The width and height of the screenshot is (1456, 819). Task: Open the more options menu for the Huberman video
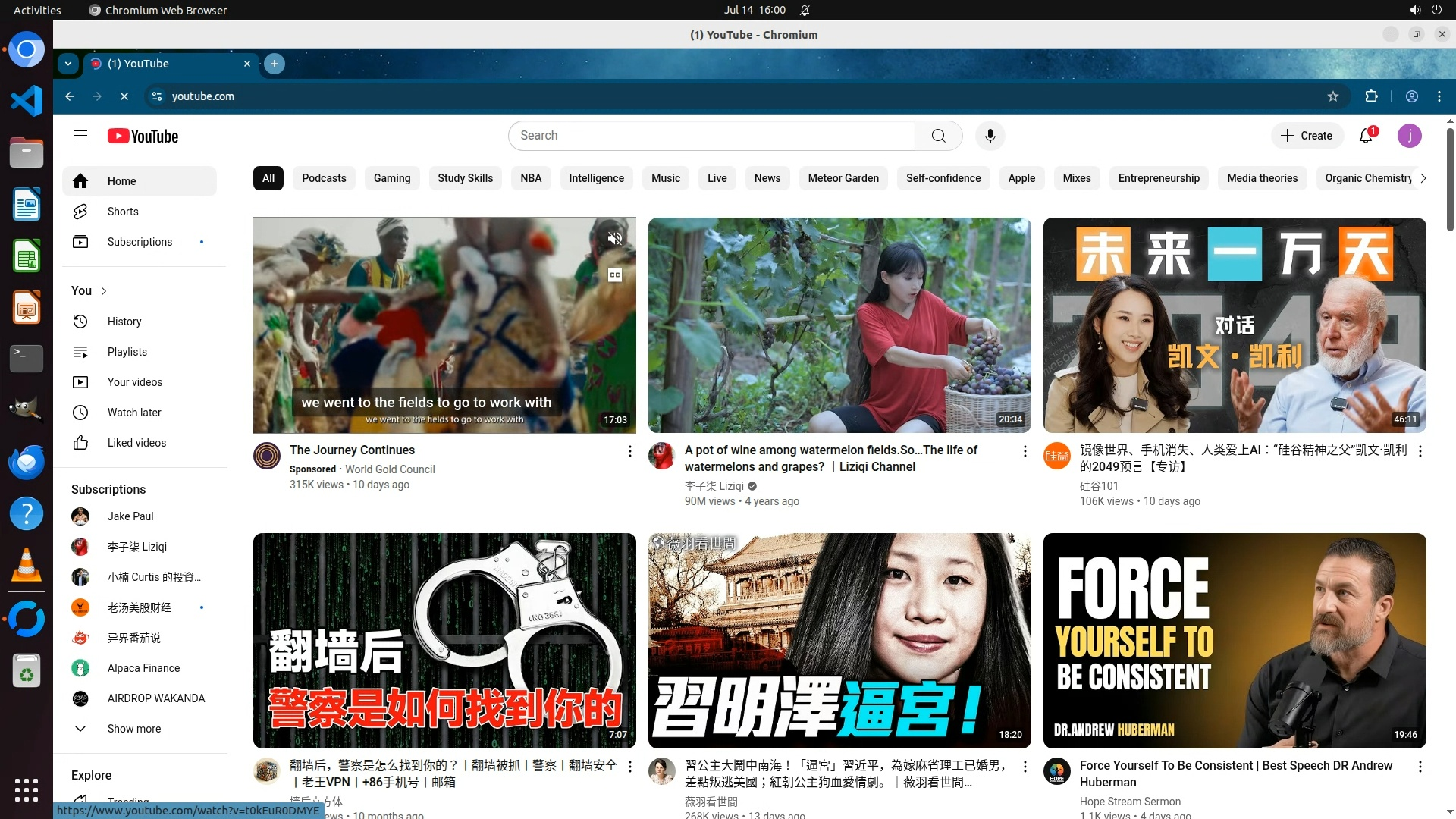coord(1420,767)
